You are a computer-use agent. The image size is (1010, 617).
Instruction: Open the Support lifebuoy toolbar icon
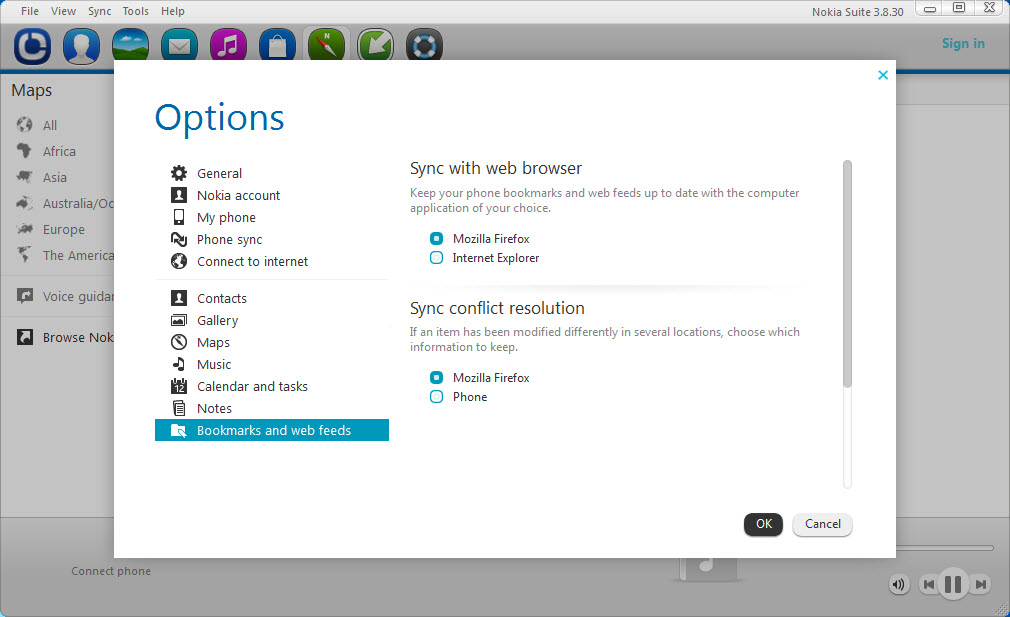pos(424,46)
